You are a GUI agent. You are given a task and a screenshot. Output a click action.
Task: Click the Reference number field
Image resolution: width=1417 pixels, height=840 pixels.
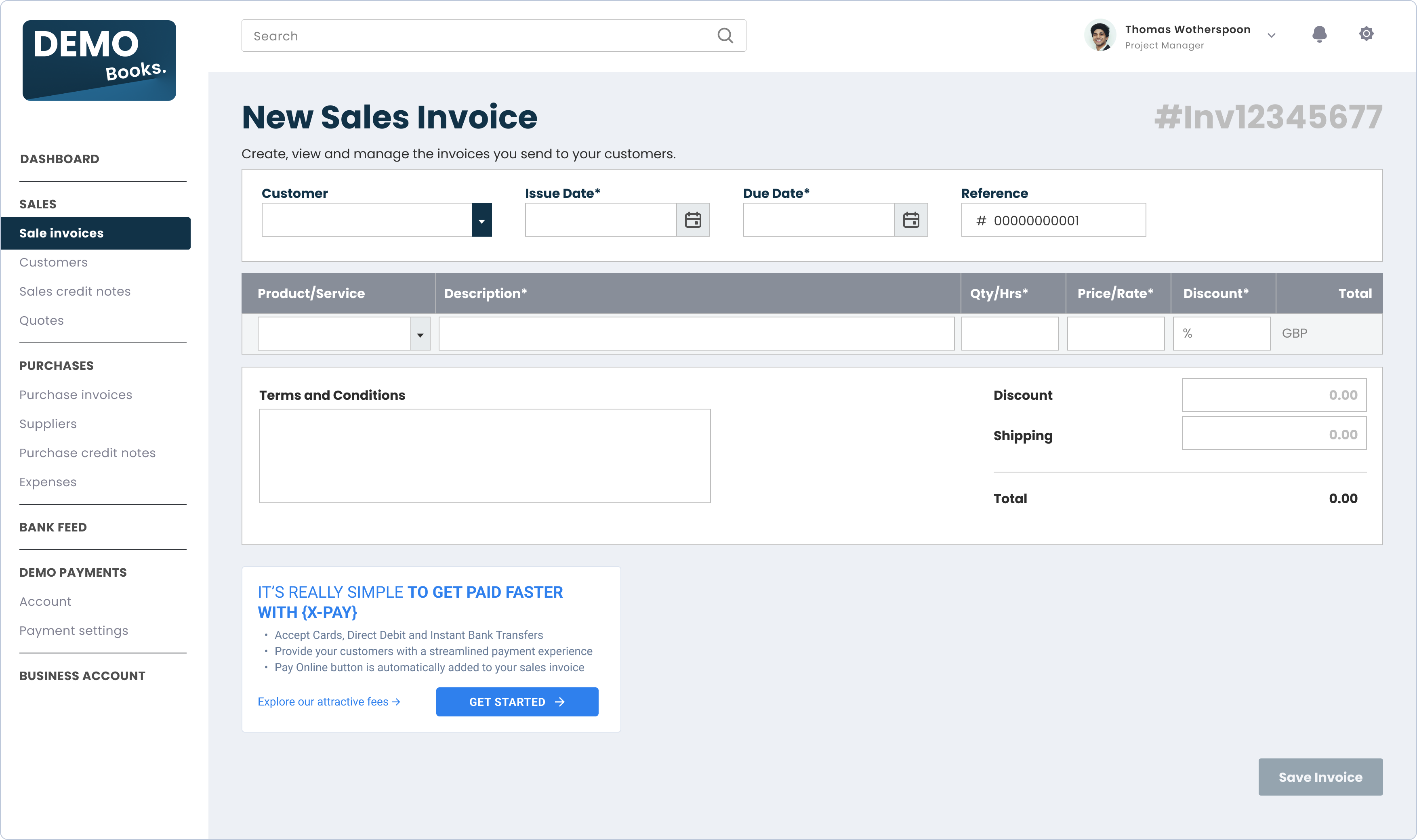point(1053,220)
